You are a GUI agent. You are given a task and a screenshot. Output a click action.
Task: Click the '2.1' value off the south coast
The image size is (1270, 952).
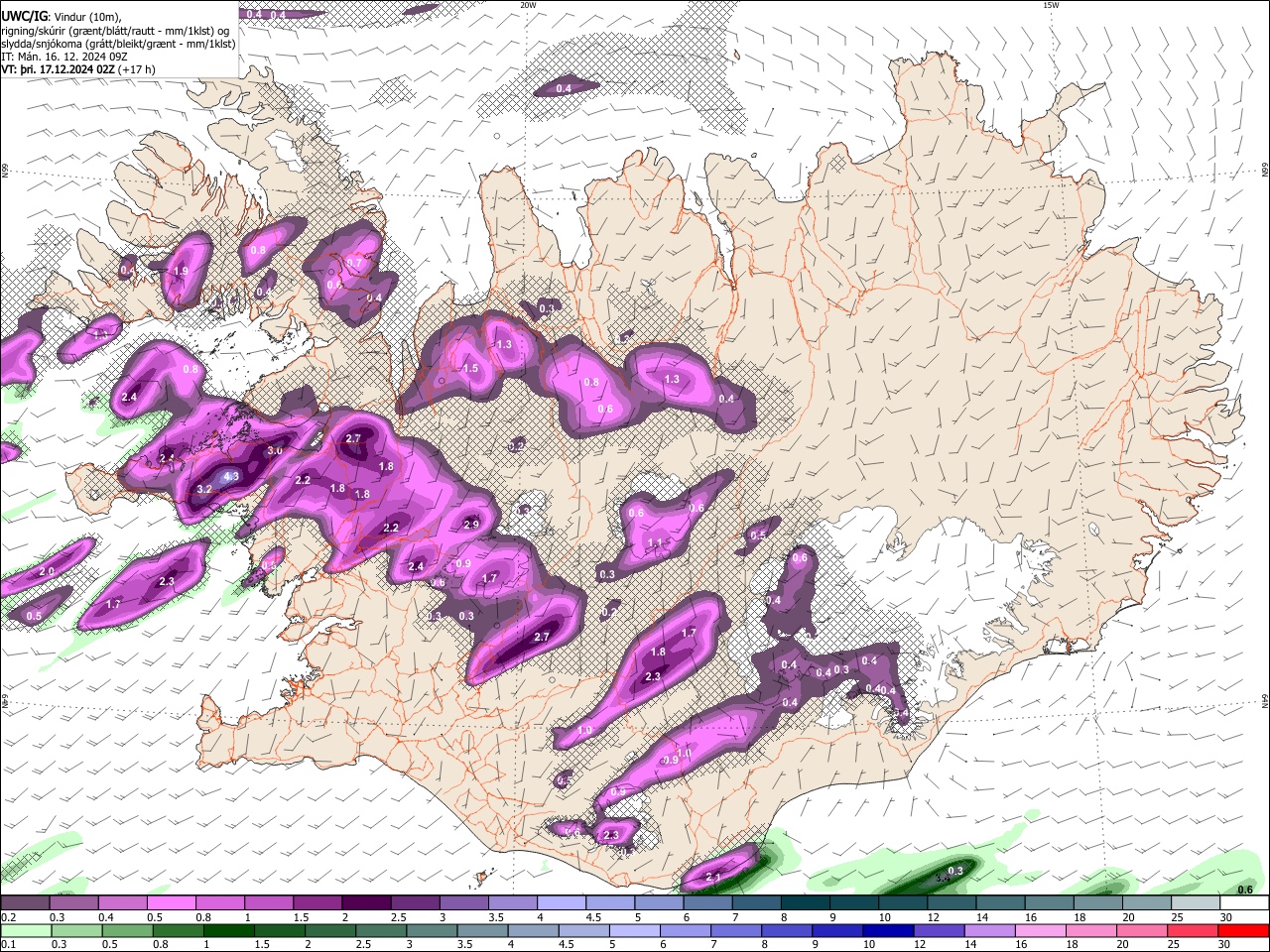coord(713,878)
